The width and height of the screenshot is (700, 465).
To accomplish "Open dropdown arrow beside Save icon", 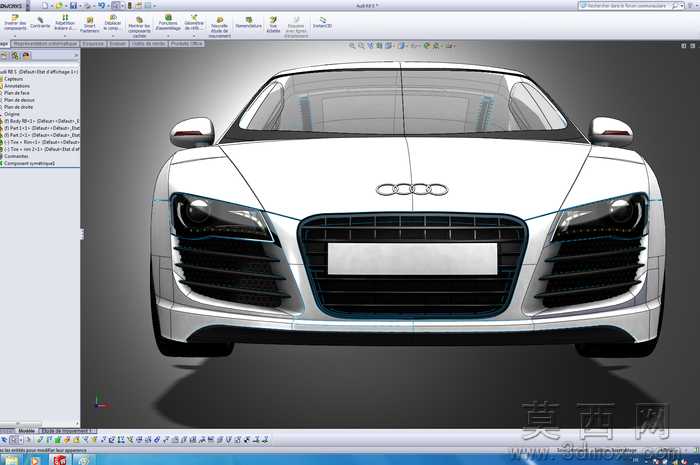I will pyautogui.click(x=79, y=6).
